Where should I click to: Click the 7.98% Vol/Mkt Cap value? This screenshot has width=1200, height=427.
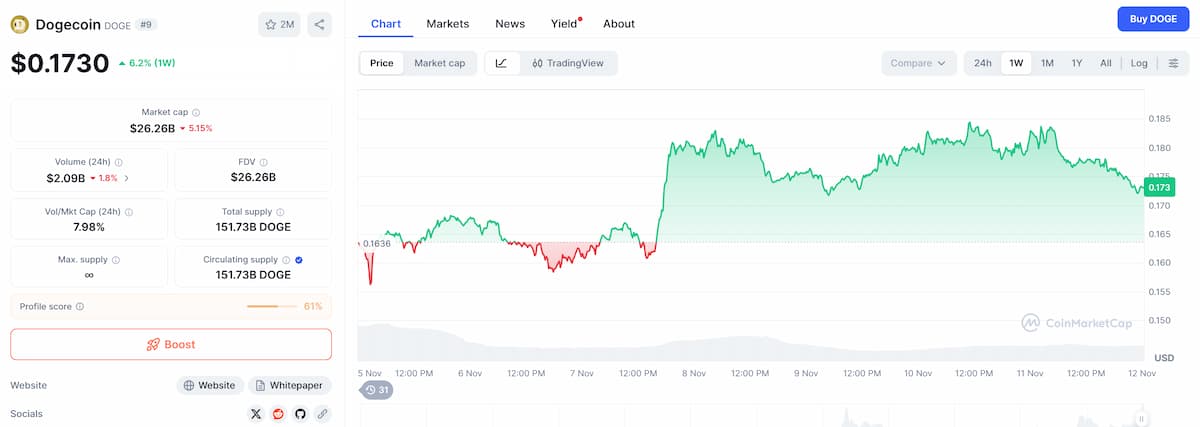(x=88, y=227)
